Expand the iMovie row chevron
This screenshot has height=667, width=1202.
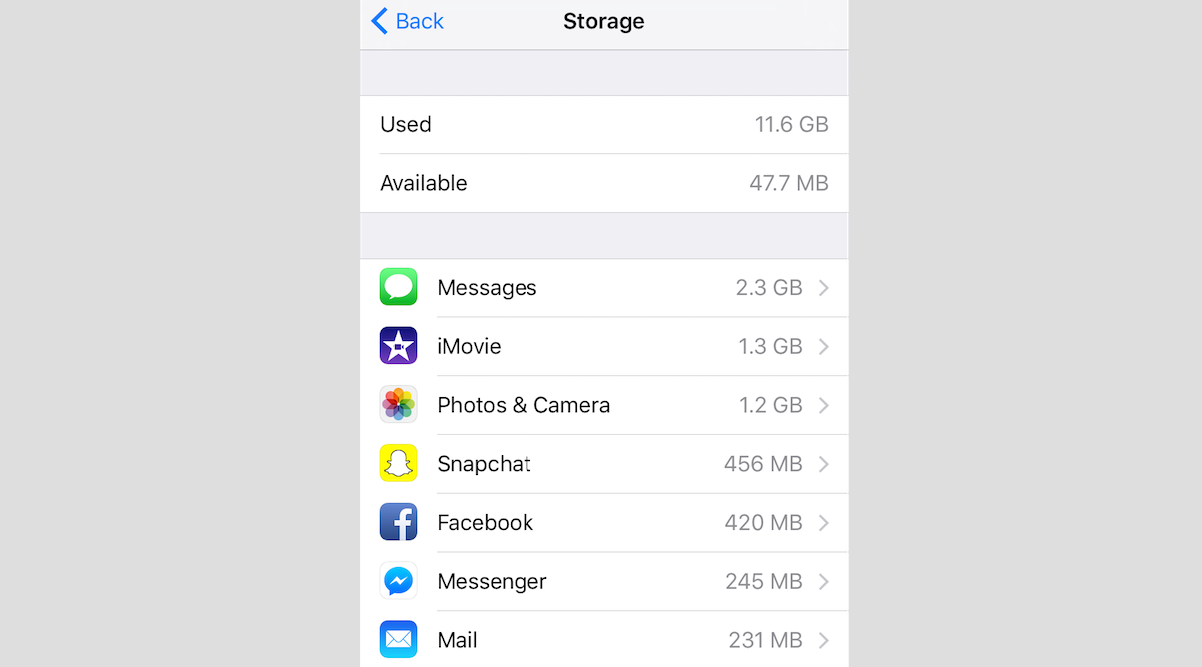click(824, 346)
